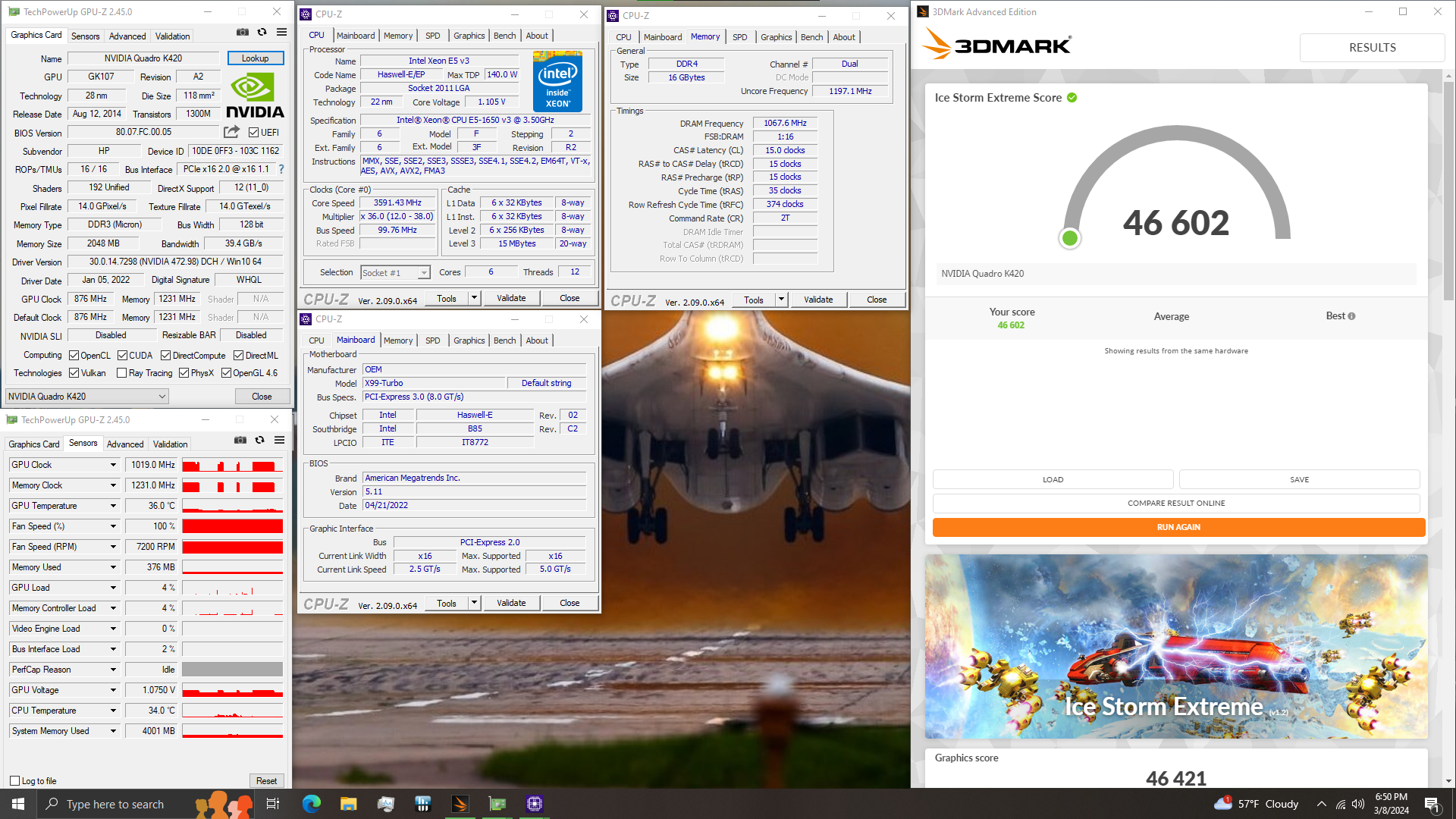Viewport: 1456px width, 819px height.
Task: Click the CPU-Z purple chip taskbar icon
Action: click(535, 804)
